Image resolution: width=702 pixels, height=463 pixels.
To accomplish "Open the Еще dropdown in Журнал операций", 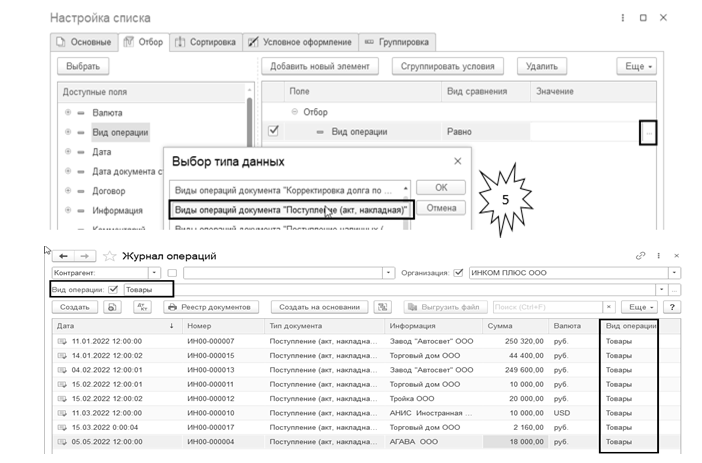I will point(641,307).
